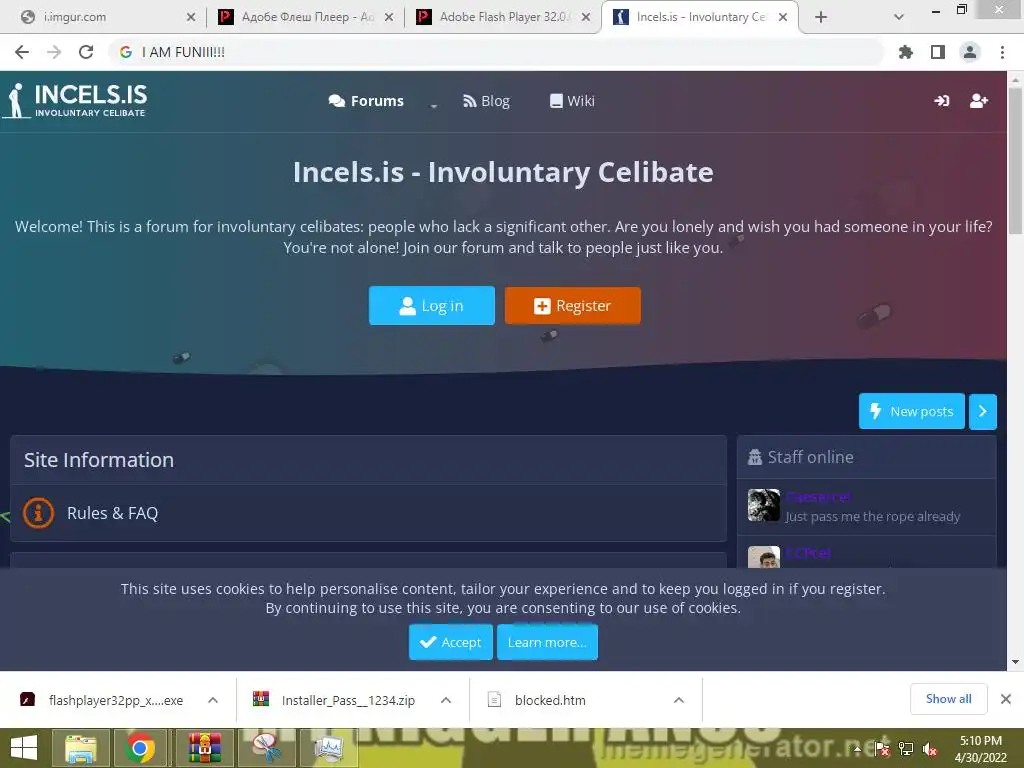Click the Staff online heading
The width and height of the screenshot is (1024, 768).
click(810, 457)
